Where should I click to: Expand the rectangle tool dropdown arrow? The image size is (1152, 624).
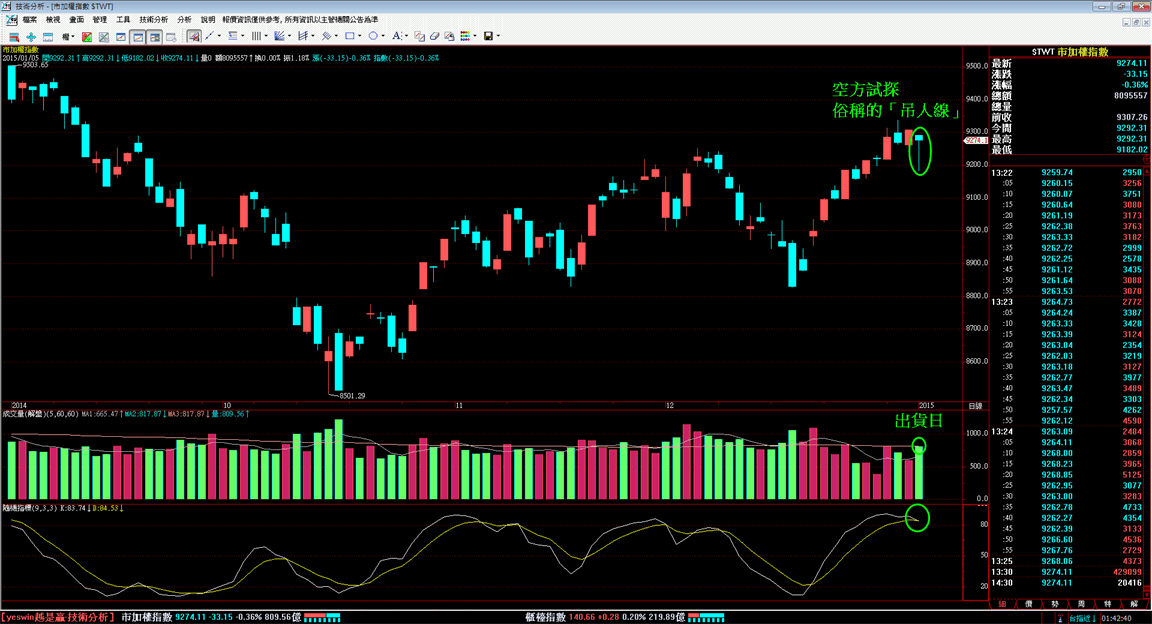[360, 36]
